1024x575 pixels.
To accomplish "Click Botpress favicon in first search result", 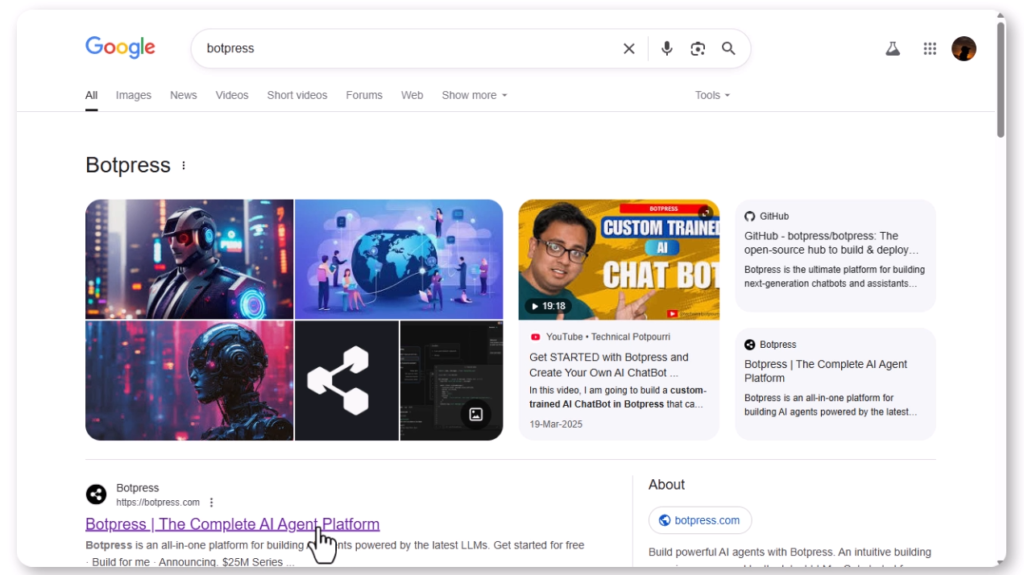I will point(96,495).
